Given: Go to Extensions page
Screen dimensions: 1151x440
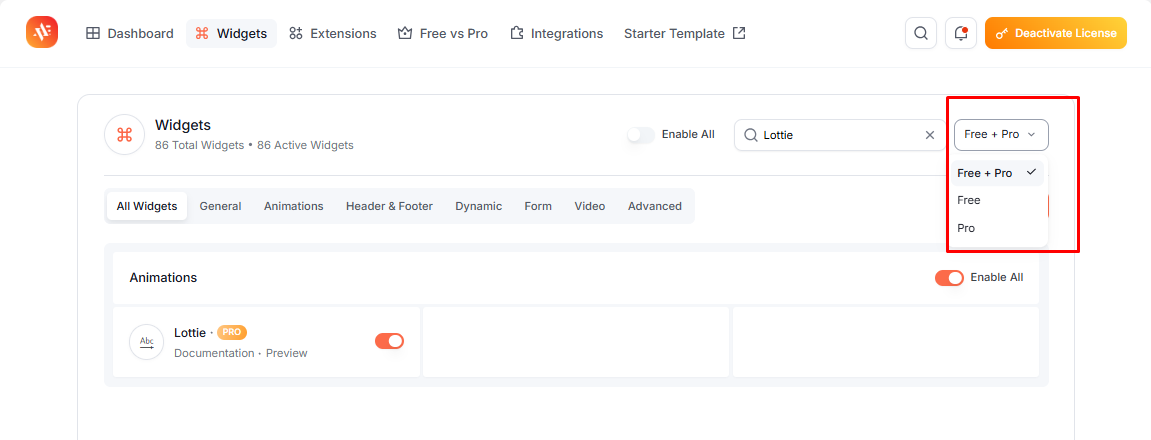Looking at the screenshot, I should click(x=333, y=34).
